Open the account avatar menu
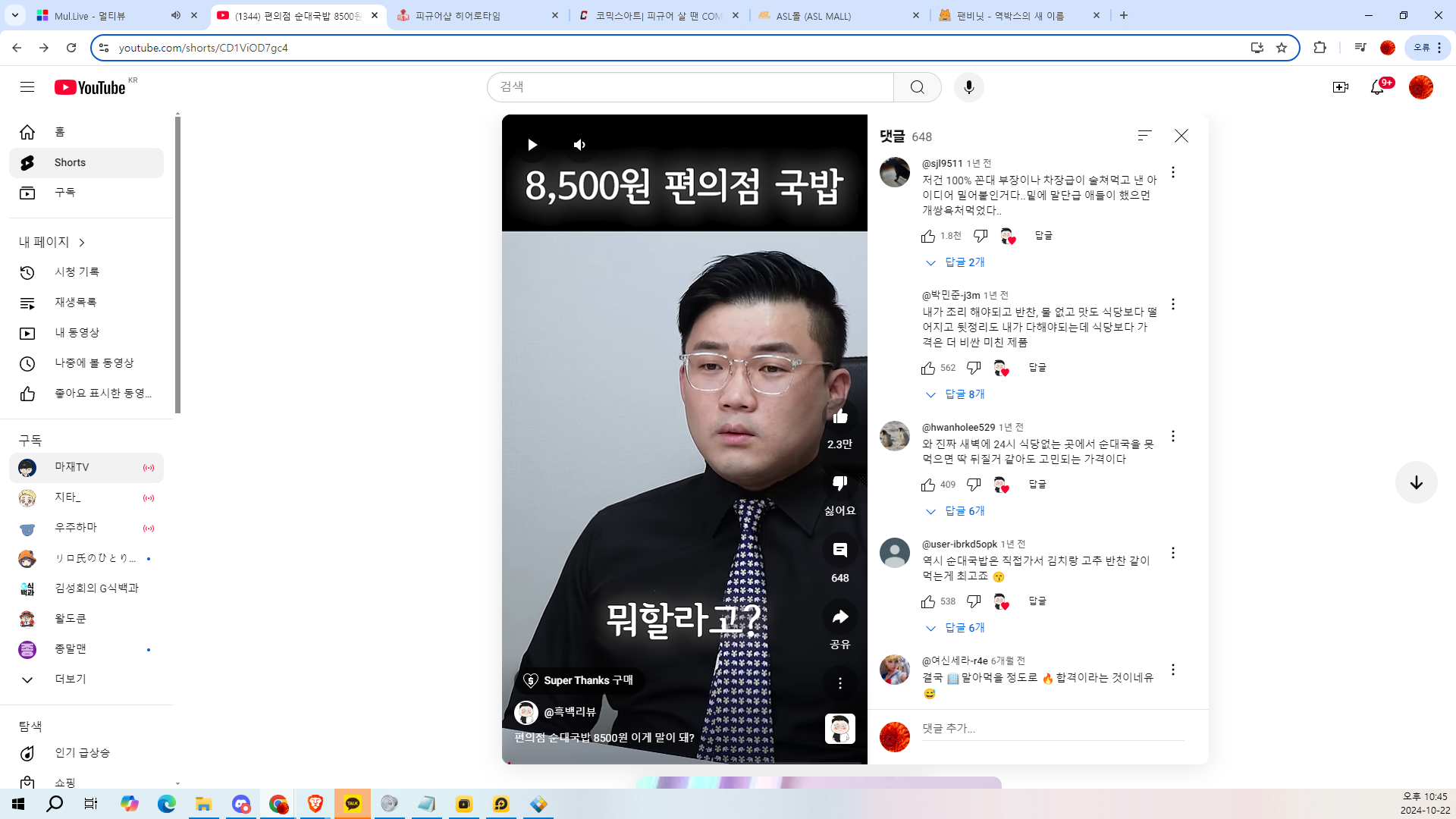This screenshot has width=1456, height=819. tap(1420, 87)
